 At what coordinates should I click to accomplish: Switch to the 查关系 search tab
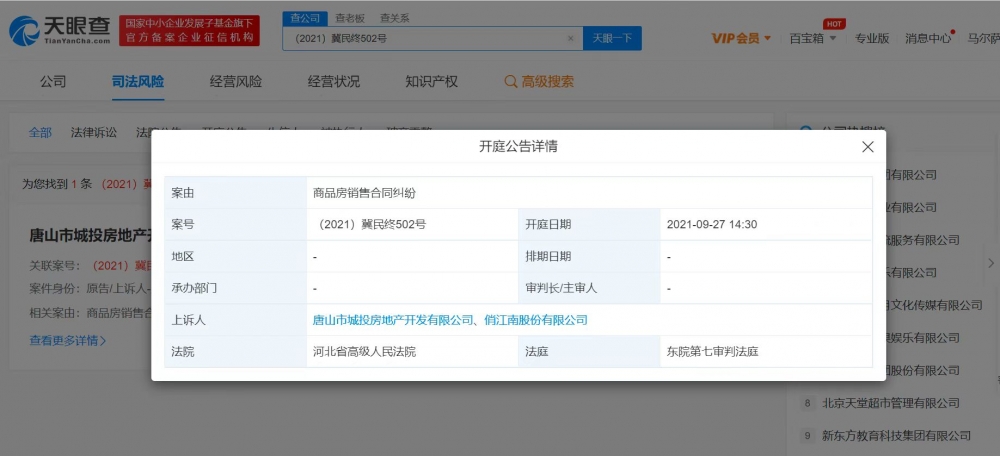point(394,18)
